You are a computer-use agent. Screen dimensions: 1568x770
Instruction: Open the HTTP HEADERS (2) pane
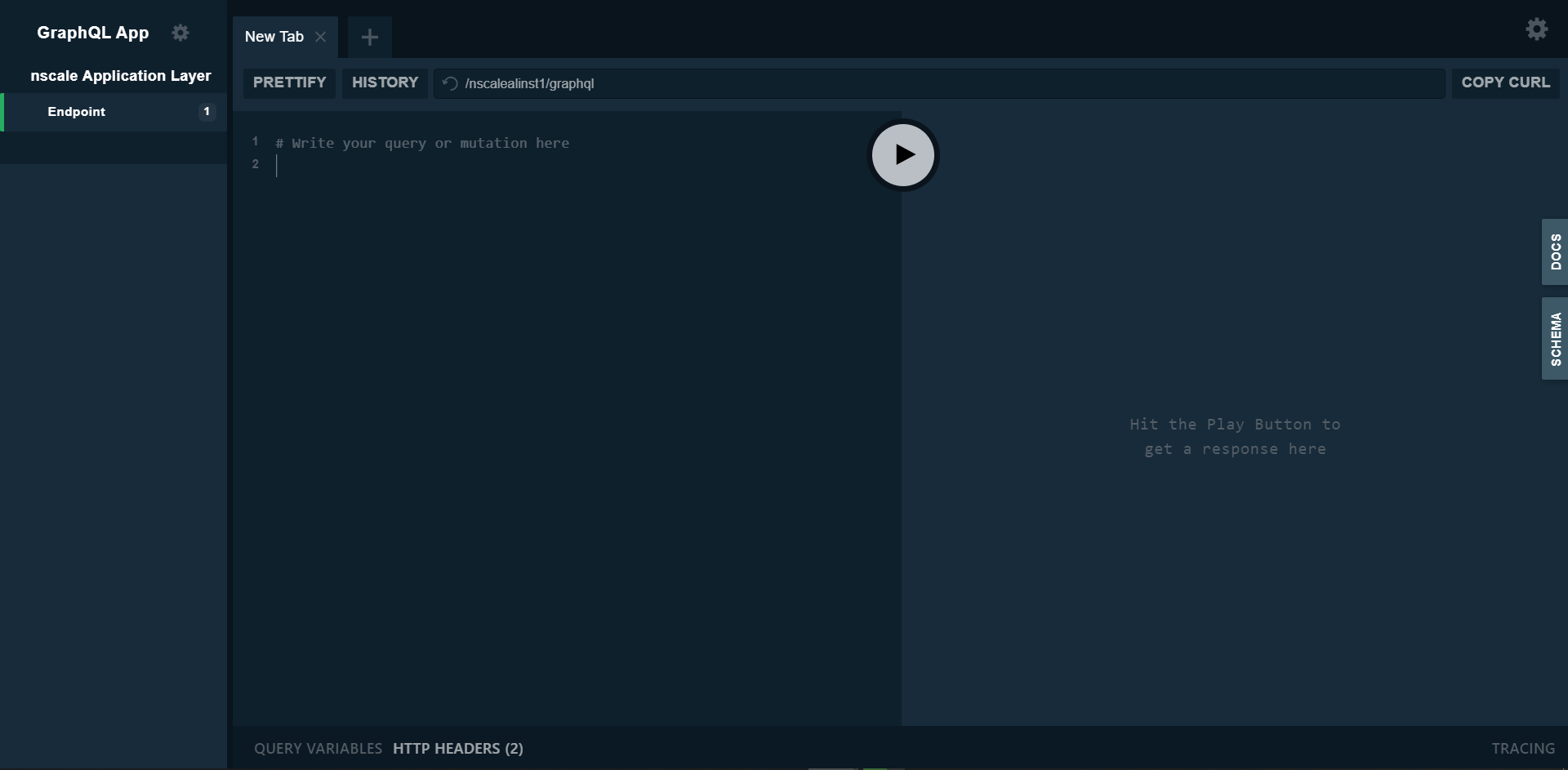(x=457, y=748)
